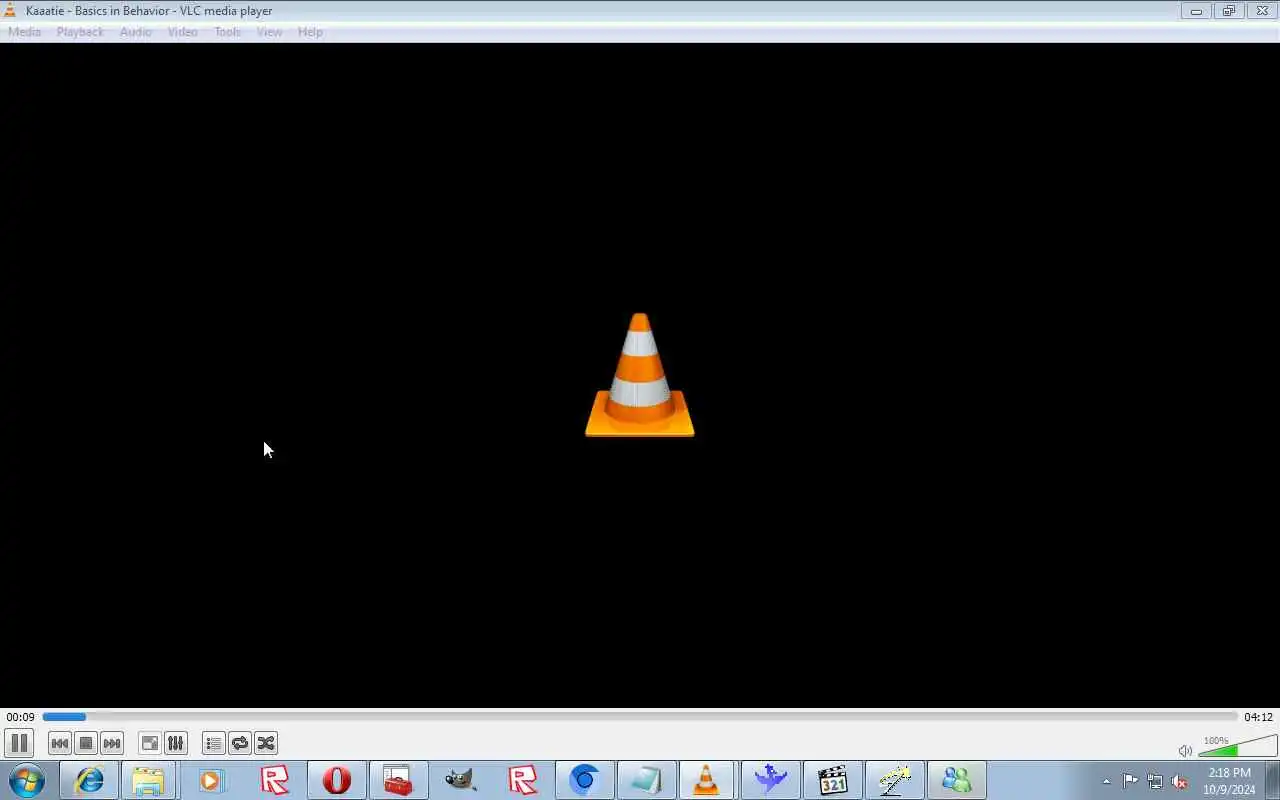Screen dimensions: 1280x800
Task: Open the Help menu
Action: [x=310, y=32]
